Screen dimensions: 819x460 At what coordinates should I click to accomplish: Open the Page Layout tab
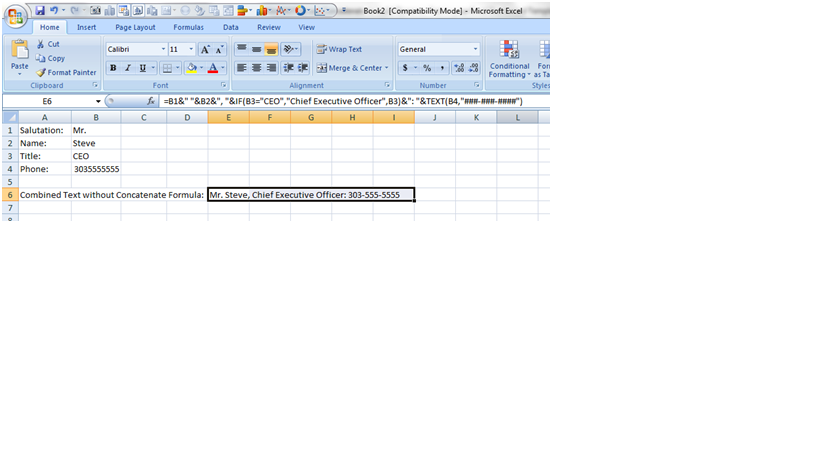tap(135, 27)
